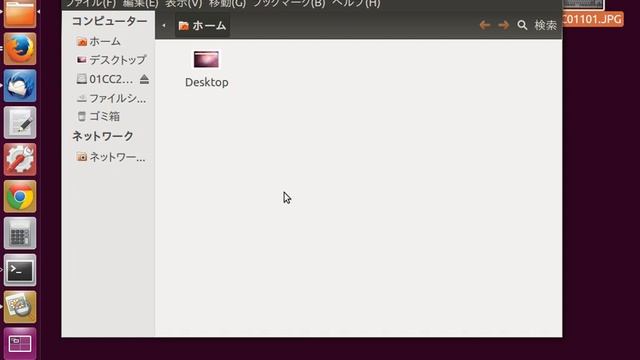The image size is (640, 360).
Task: Open the image viewer launcher icon
Action: pos(20,307)
